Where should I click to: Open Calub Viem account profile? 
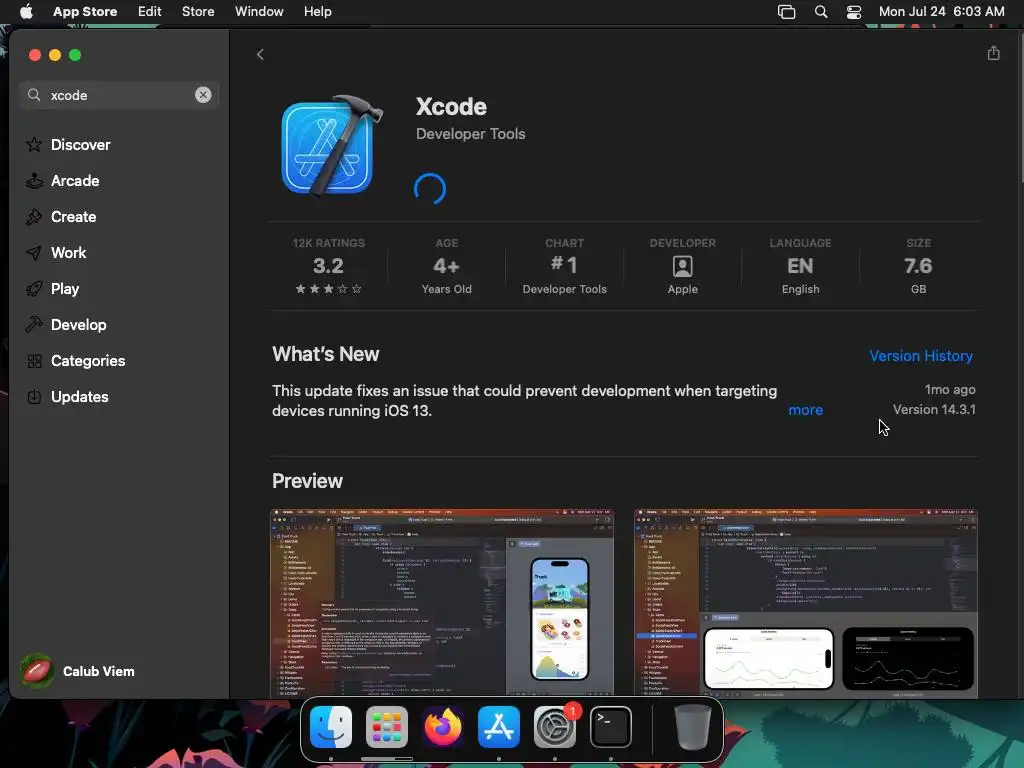pyautogui.click(x=78, y=671)
